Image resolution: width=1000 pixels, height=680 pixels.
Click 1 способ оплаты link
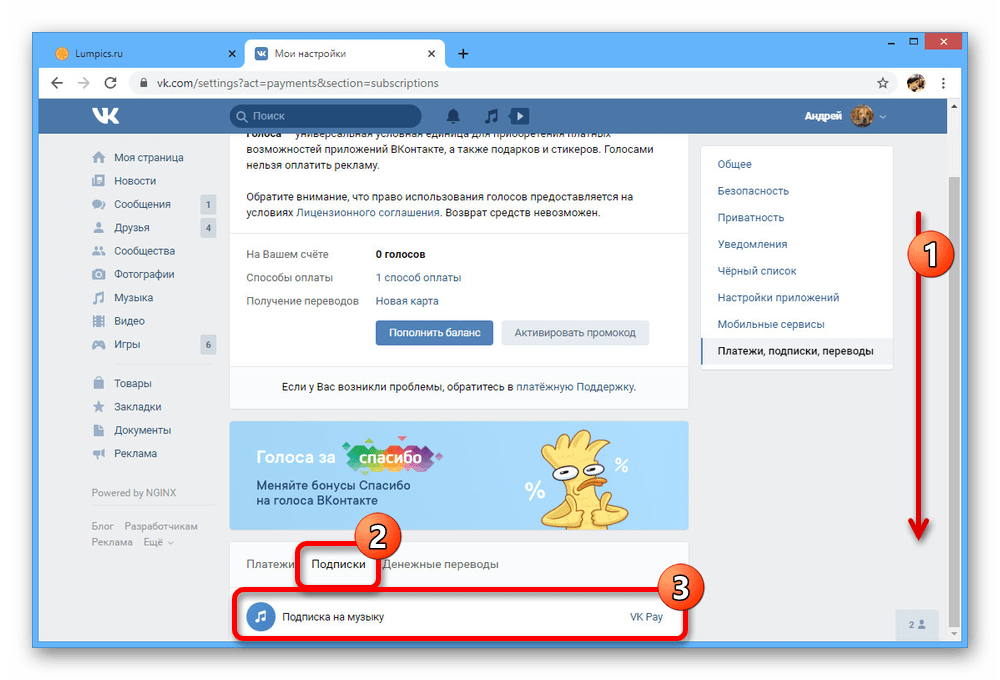(x=418, y=277)
